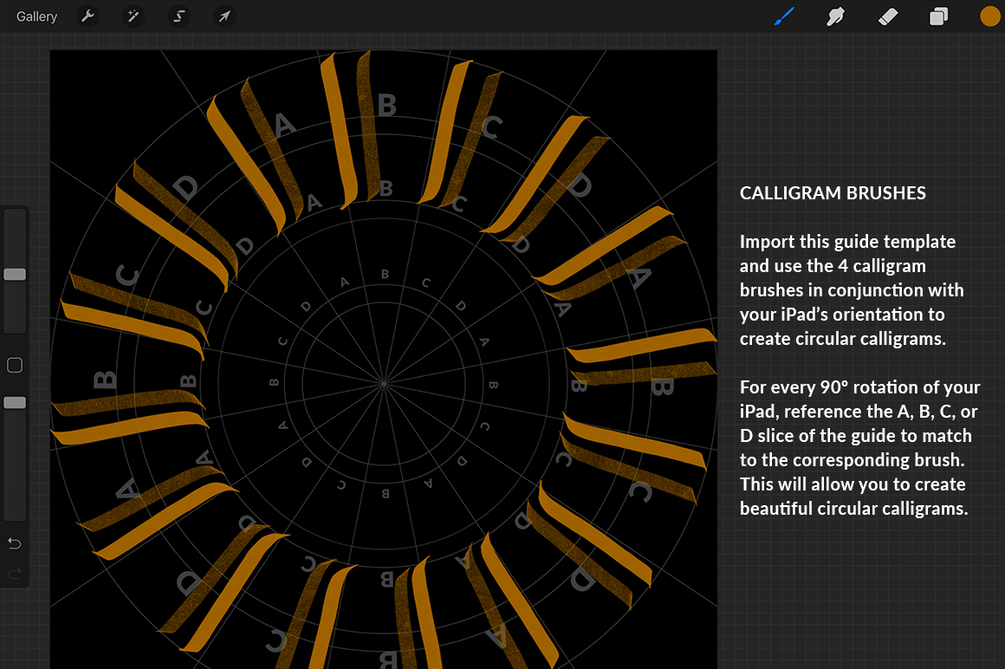
Task: Open the Layers panel
Action: click(x=938, y=16)
